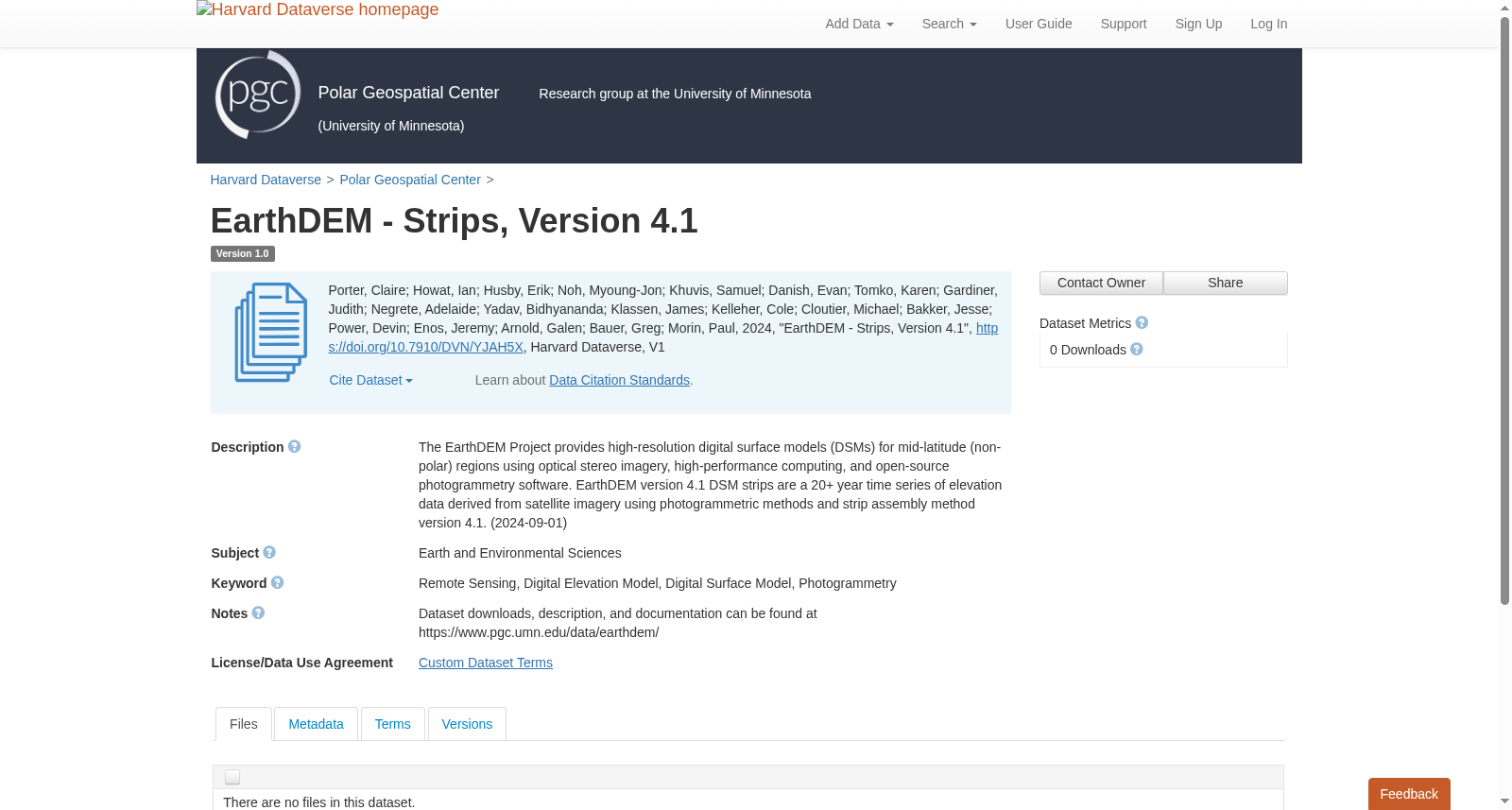Open the Custom Dataset Terms link

pos(486,663)
